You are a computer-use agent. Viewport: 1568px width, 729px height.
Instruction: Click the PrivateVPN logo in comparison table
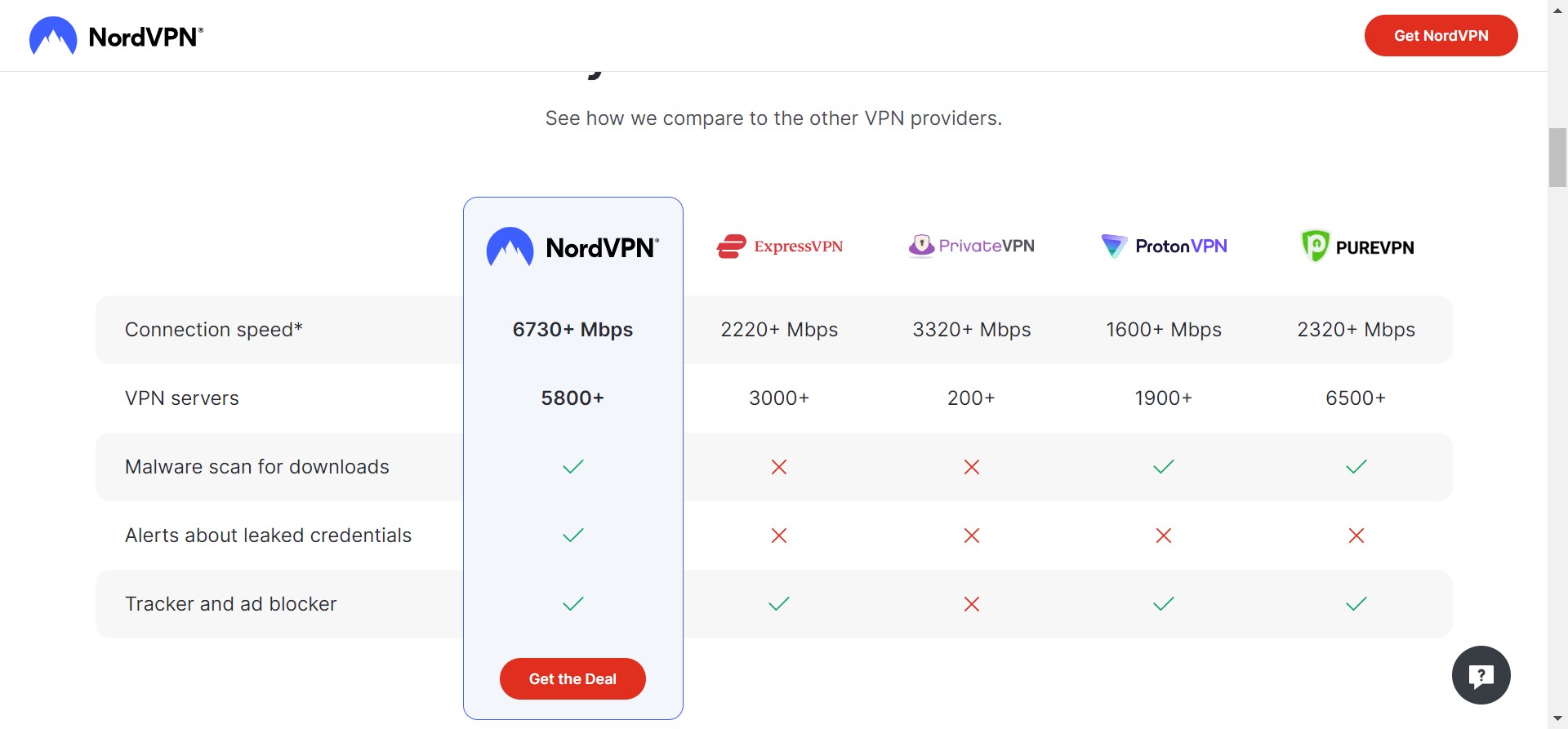click(x=971, y=246)
